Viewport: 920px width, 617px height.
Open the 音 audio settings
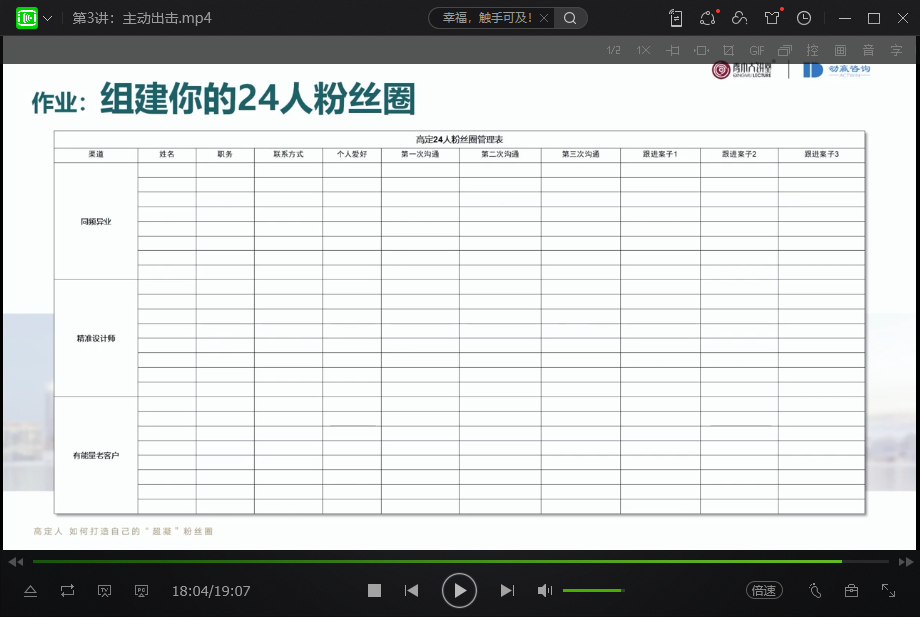868,50
